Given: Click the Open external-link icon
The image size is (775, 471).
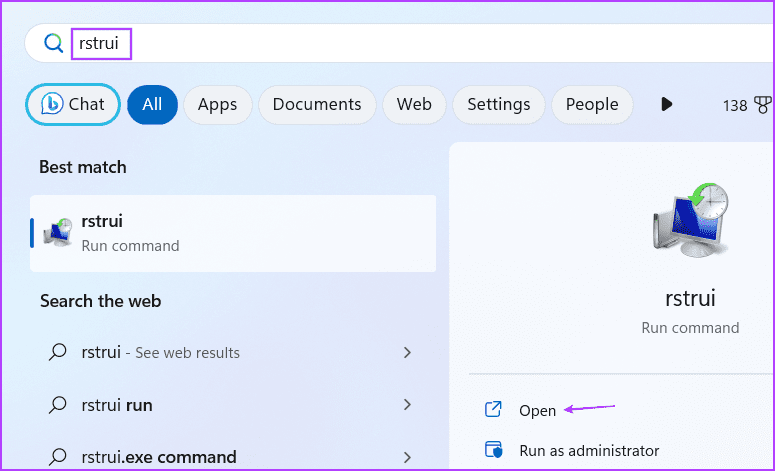Looking at the screenshot, I should pyautogui.click(x=493, y=410).
